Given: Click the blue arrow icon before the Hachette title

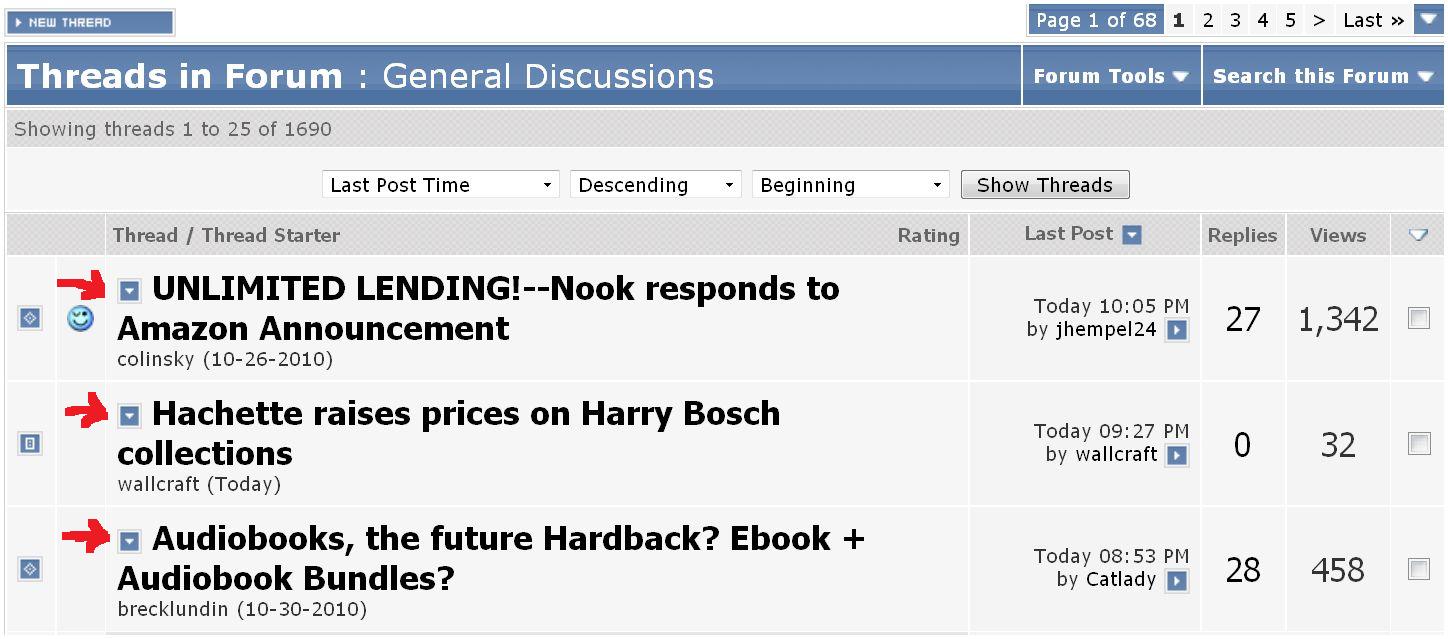Looking at the screenshot, I should pos(129,416).
